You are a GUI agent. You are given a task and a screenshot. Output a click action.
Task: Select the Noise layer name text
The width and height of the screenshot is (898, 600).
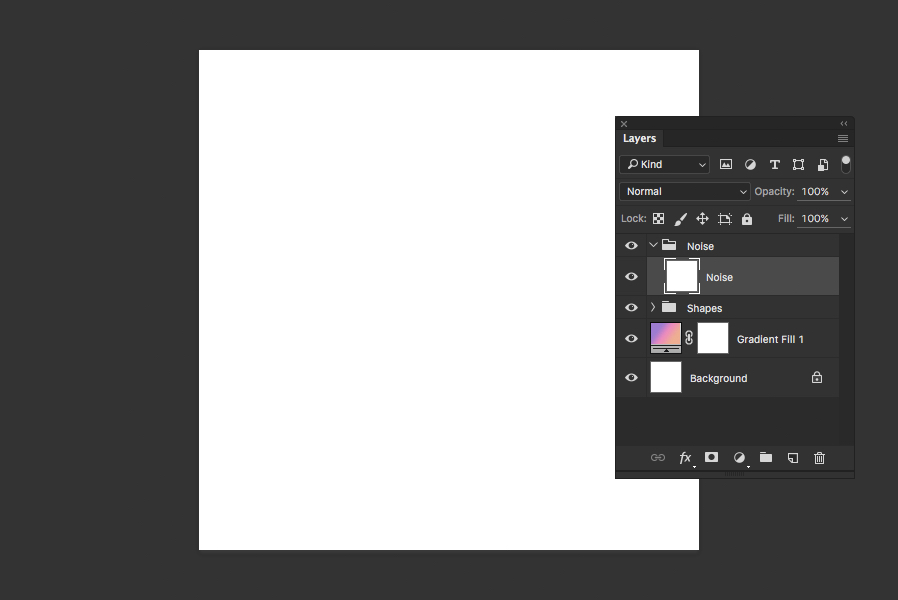(x=719, y=277)
